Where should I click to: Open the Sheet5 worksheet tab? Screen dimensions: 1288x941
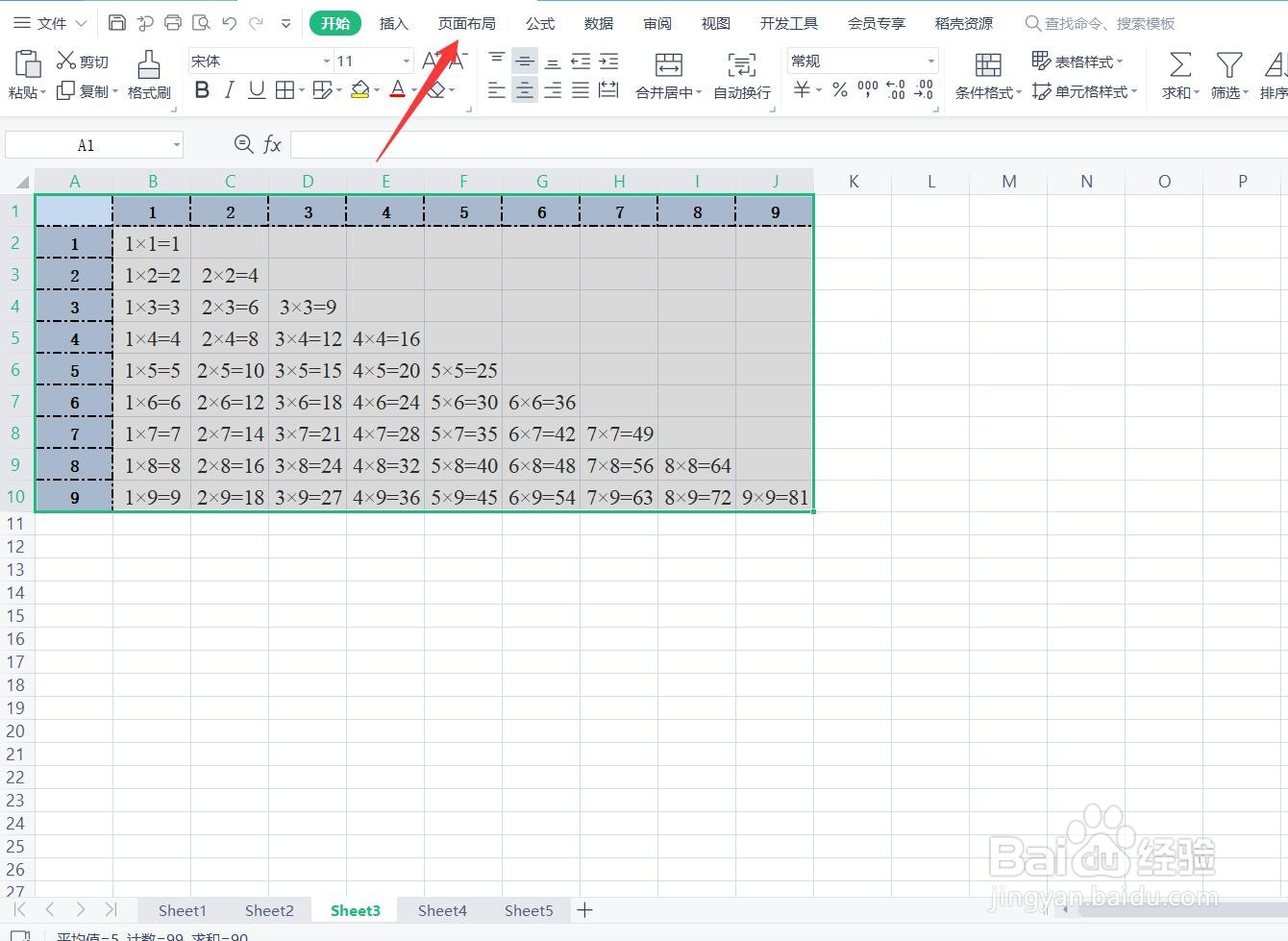click(529, 910)
